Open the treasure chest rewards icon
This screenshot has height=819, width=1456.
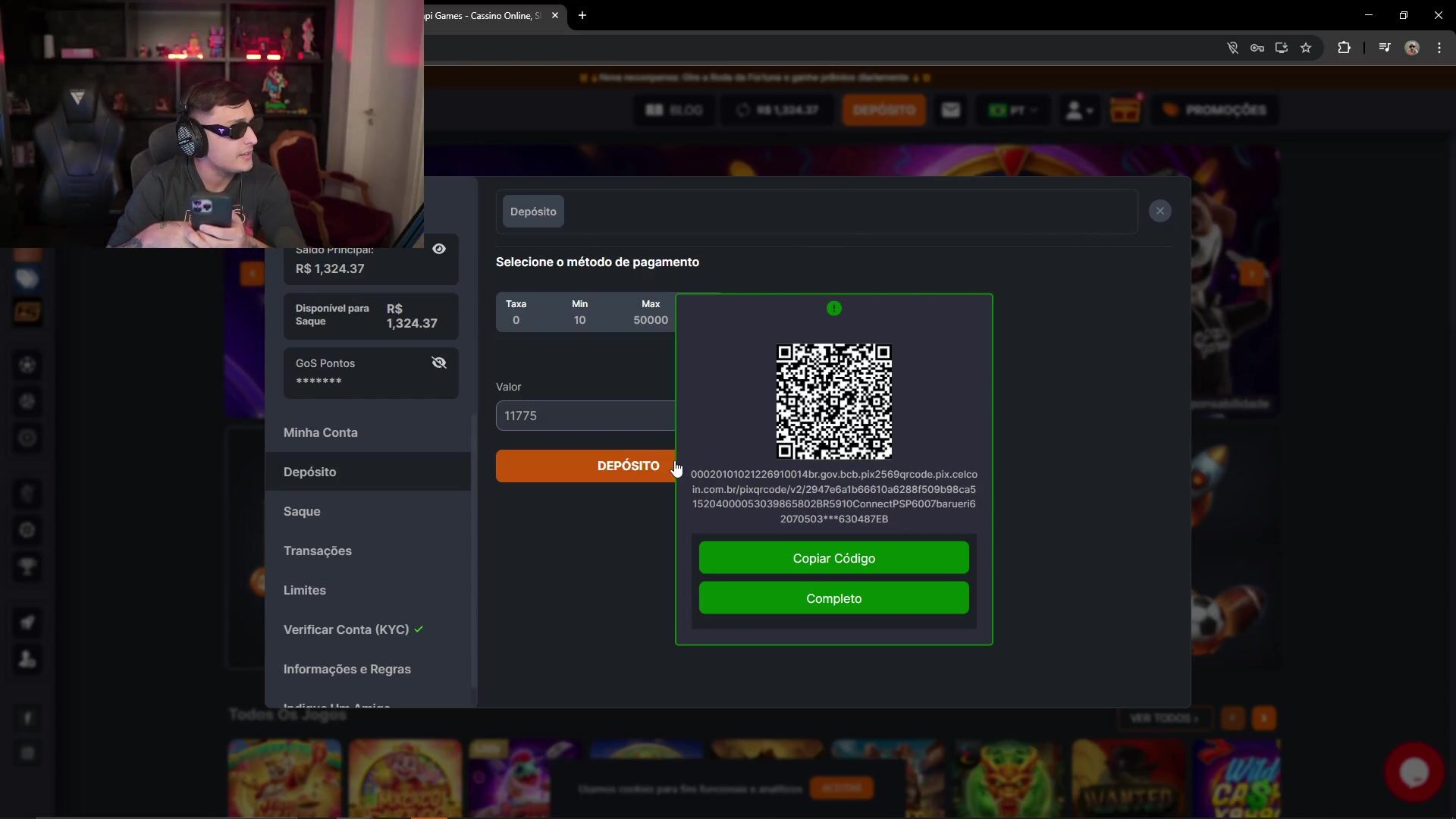click(1125, 110)
